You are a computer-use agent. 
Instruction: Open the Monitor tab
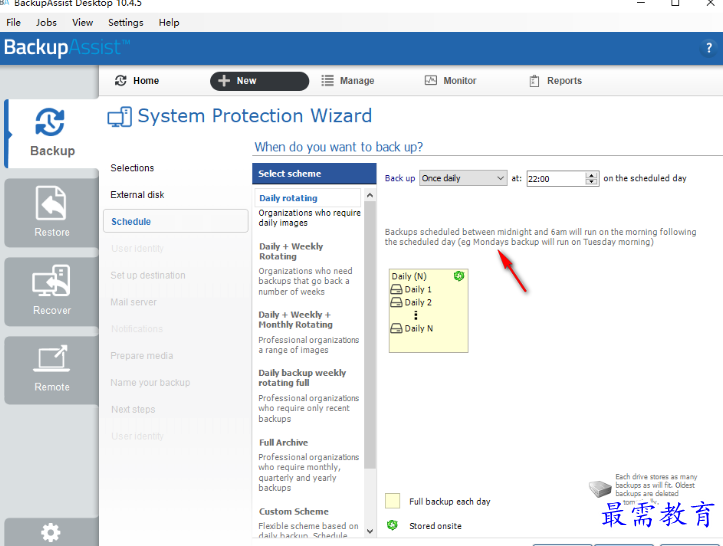[450, 81]
